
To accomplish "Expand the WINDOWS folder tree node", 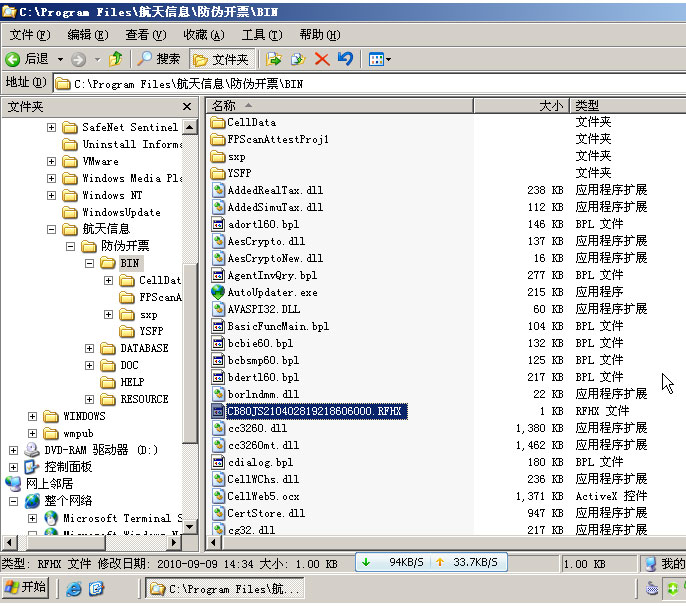I will [x=33, y=416].
